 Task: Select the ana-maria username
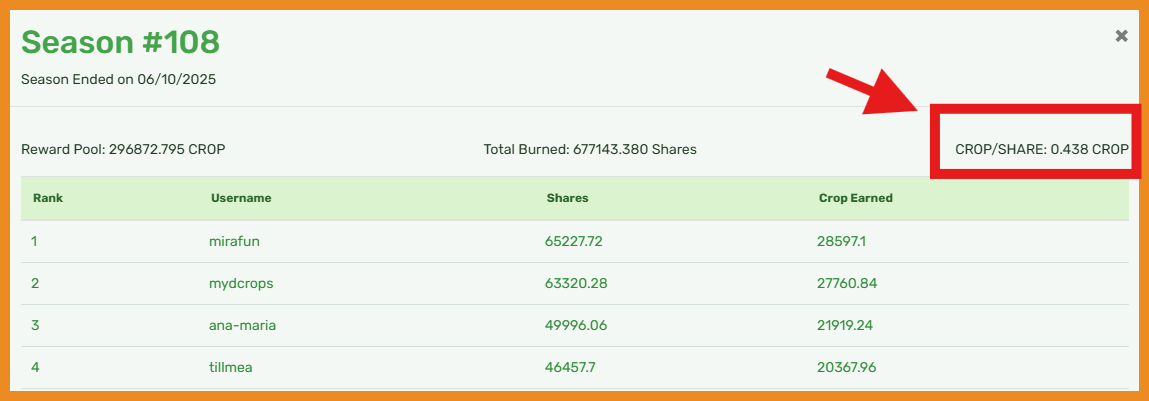242,325
